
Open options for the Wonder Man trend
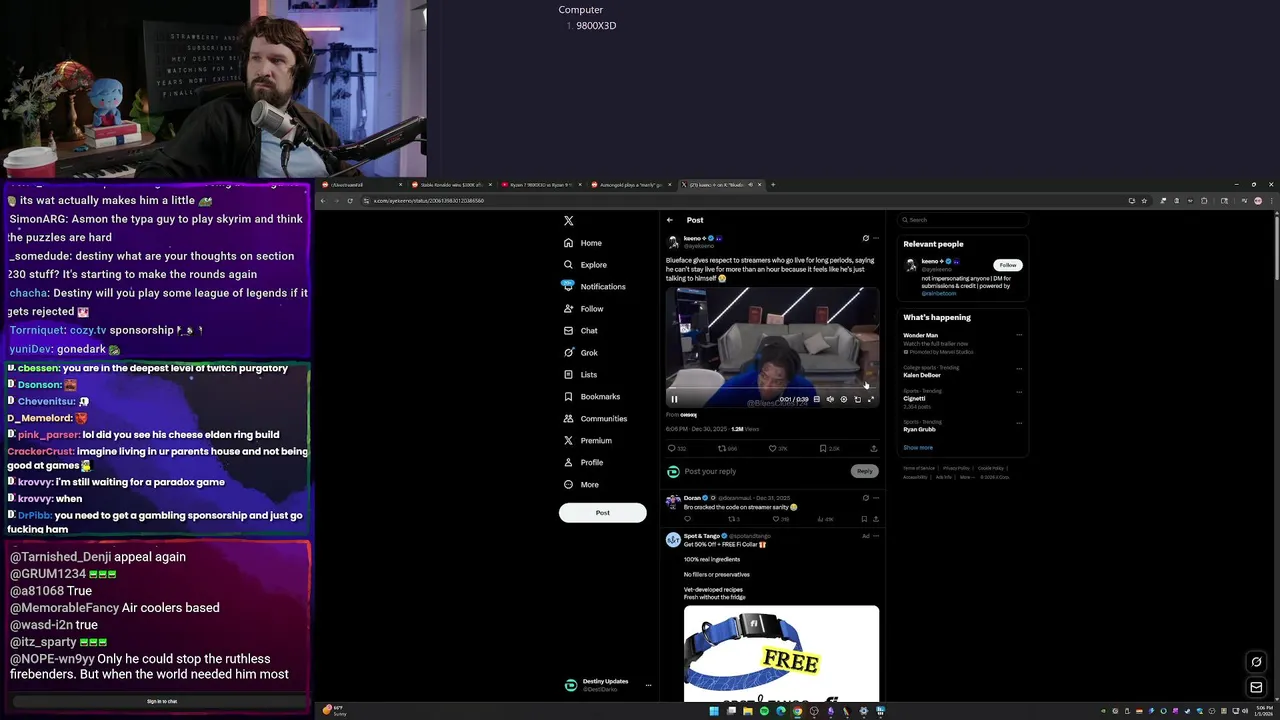click(1019, 335)
